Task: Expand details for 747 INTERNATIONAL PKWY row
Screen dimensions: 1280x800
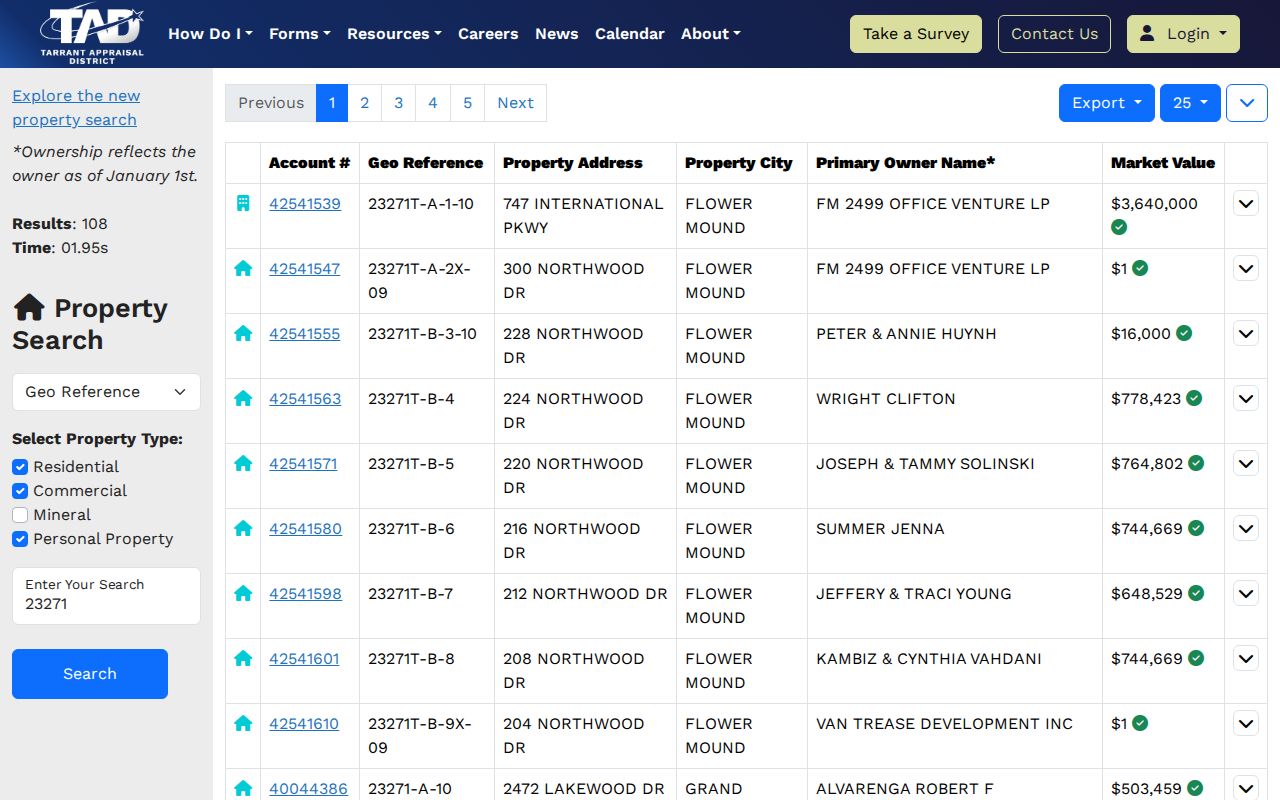Action: click(x=1246, y=204)
